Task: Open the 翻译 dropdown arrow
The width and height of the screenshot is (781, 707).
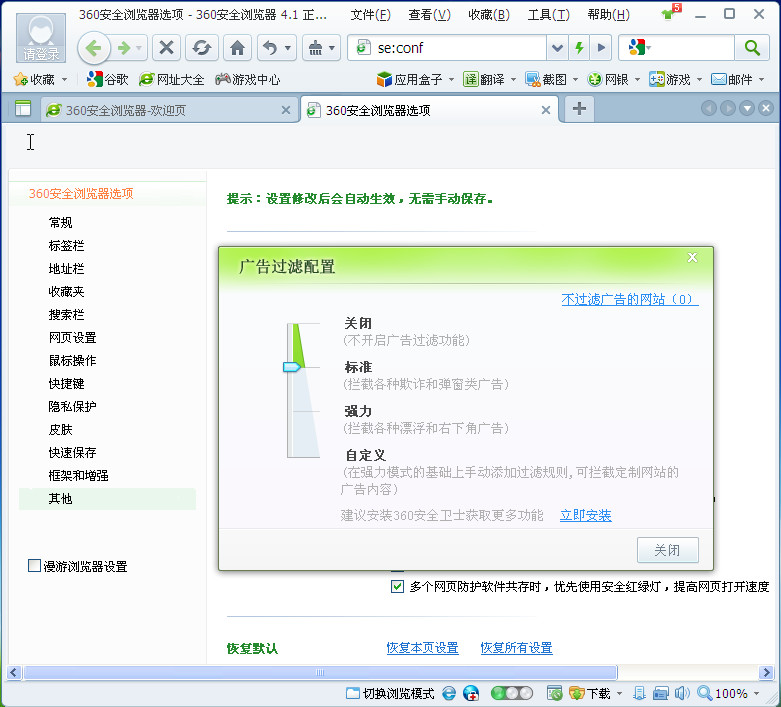Action: [x=513, y=79]
